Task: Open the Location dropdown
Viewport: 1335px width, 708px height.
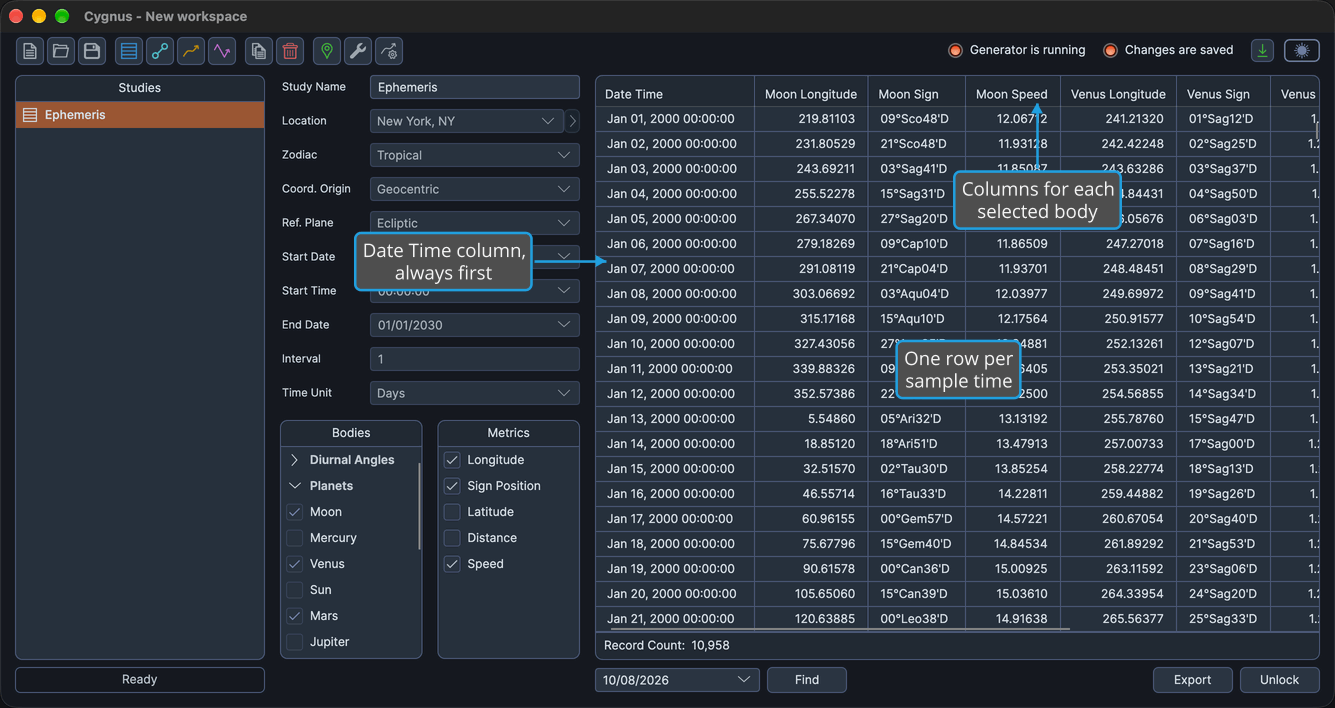Action: (x=467, y=121)
